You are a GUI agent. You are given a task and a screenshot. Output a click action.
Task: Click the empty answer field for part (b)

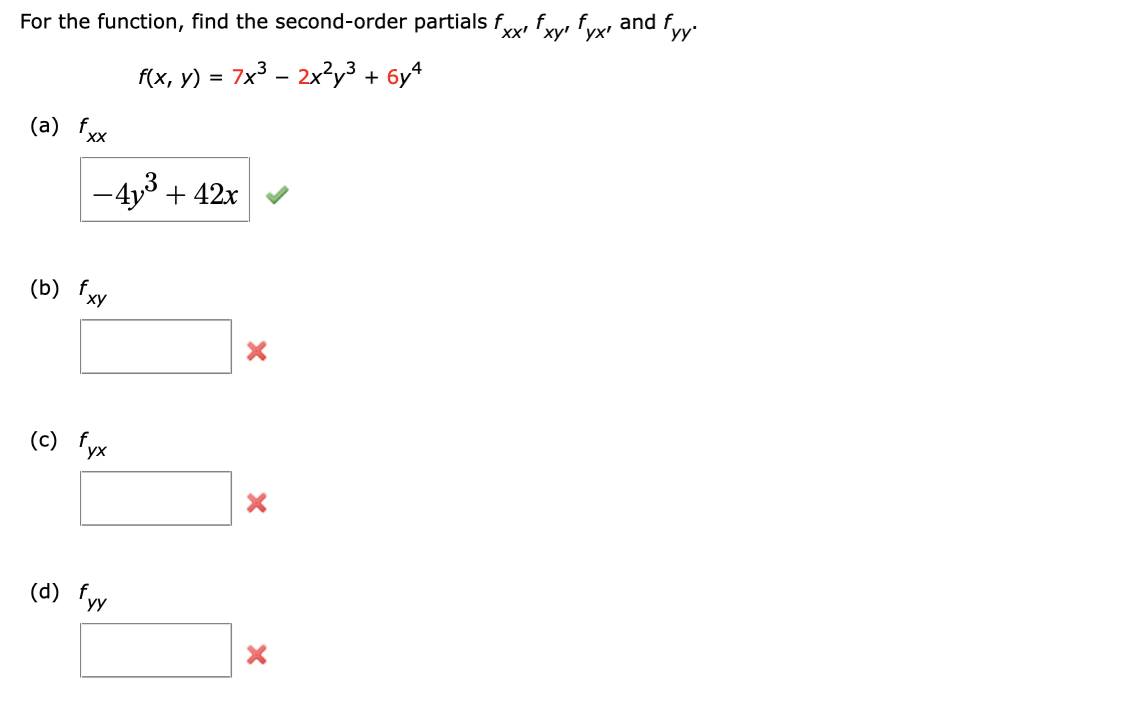pos(155,346)
